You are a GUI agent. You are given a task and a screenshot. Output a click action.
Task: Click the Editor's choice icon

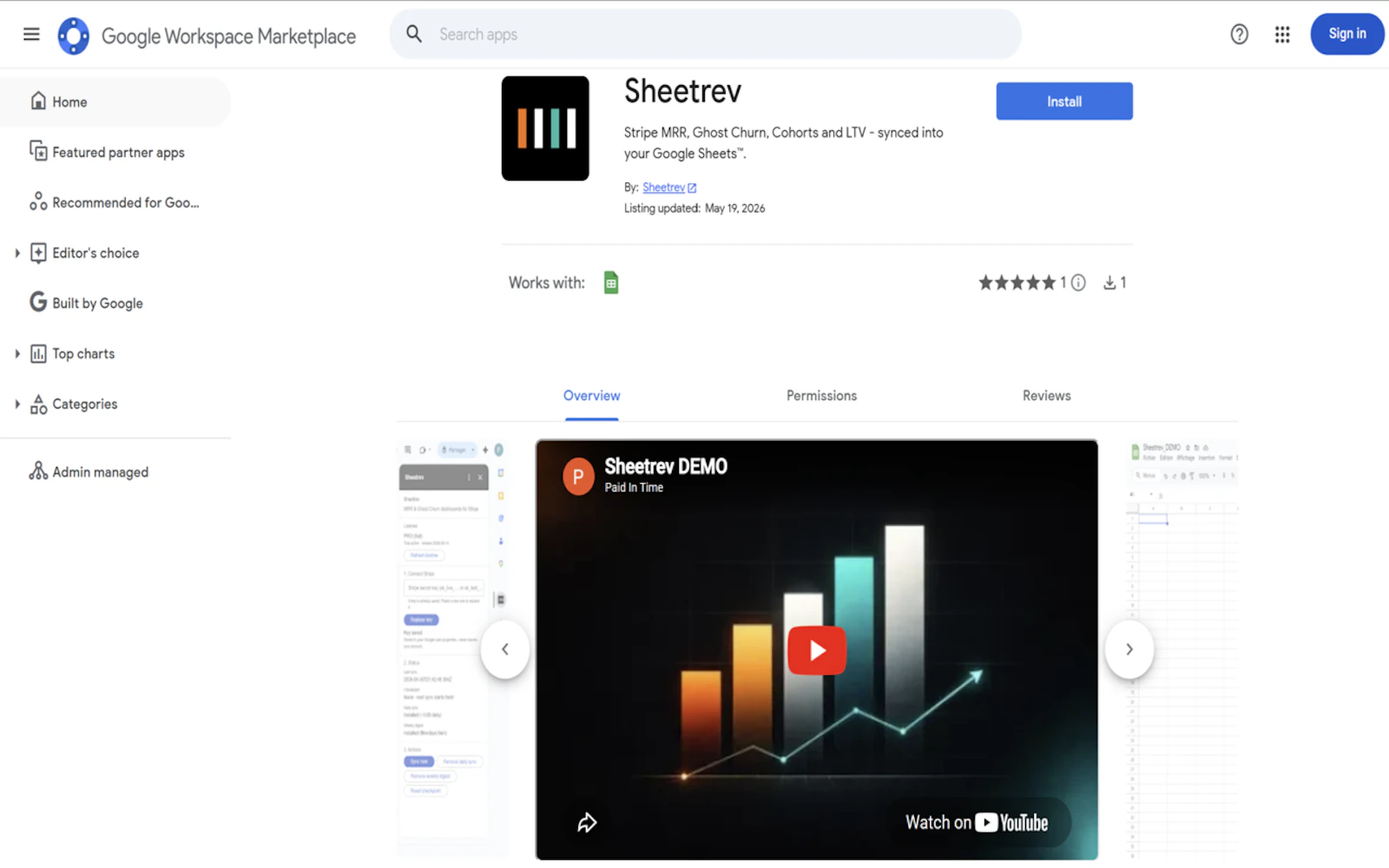tap(38, 252)
